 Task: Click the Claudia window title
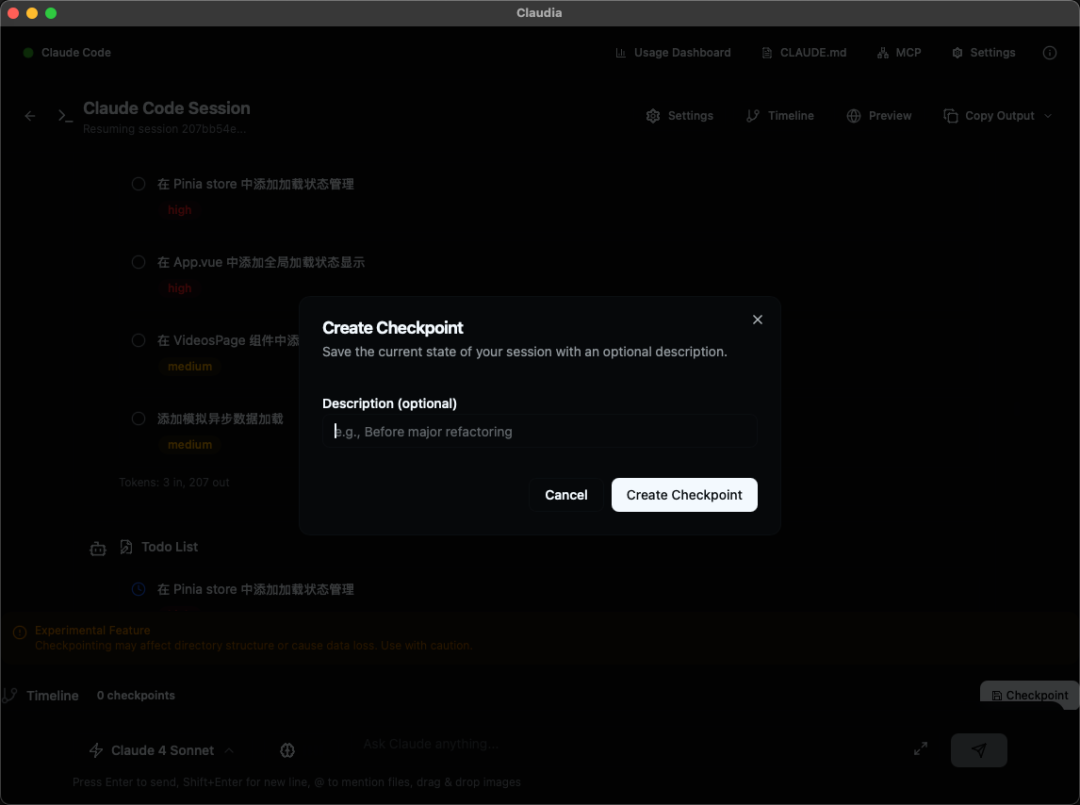pos(539,12)
